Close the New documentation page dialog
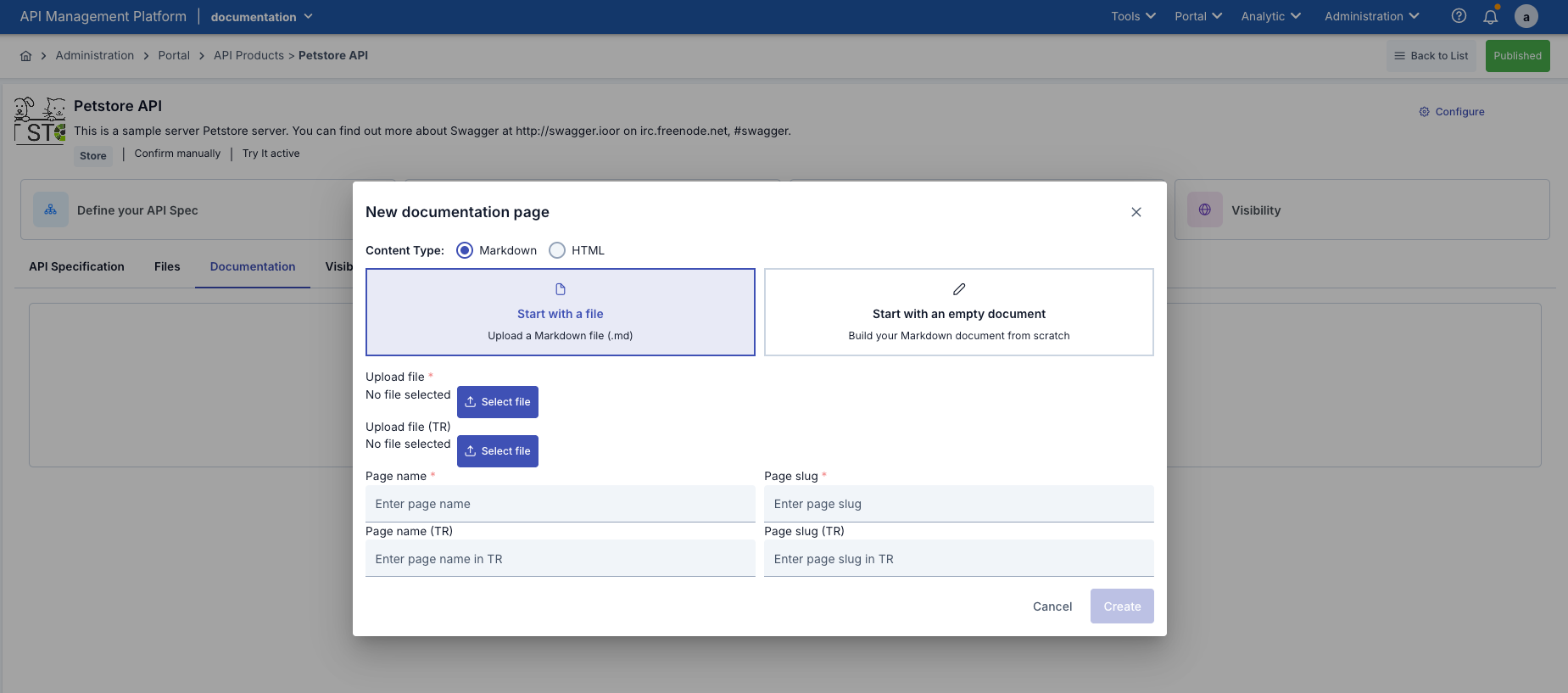This screenshot has width=1568, height=693. 1136,212
